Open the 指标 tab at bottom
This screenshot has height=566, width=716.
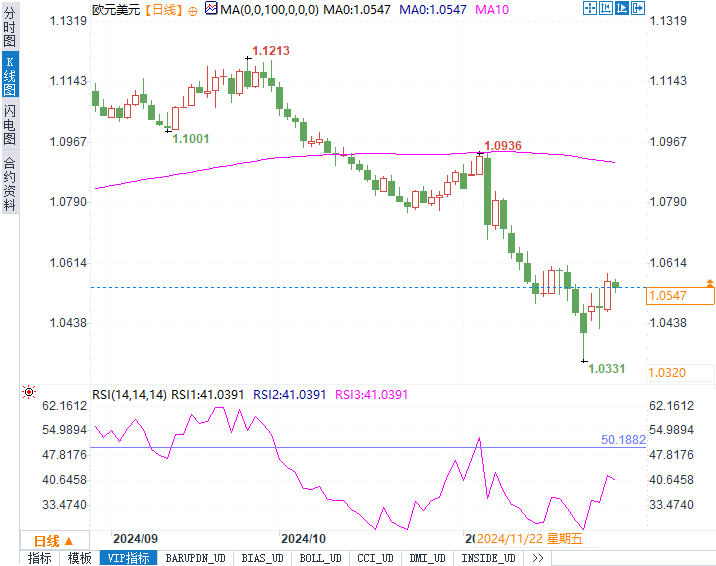[40, 558]
